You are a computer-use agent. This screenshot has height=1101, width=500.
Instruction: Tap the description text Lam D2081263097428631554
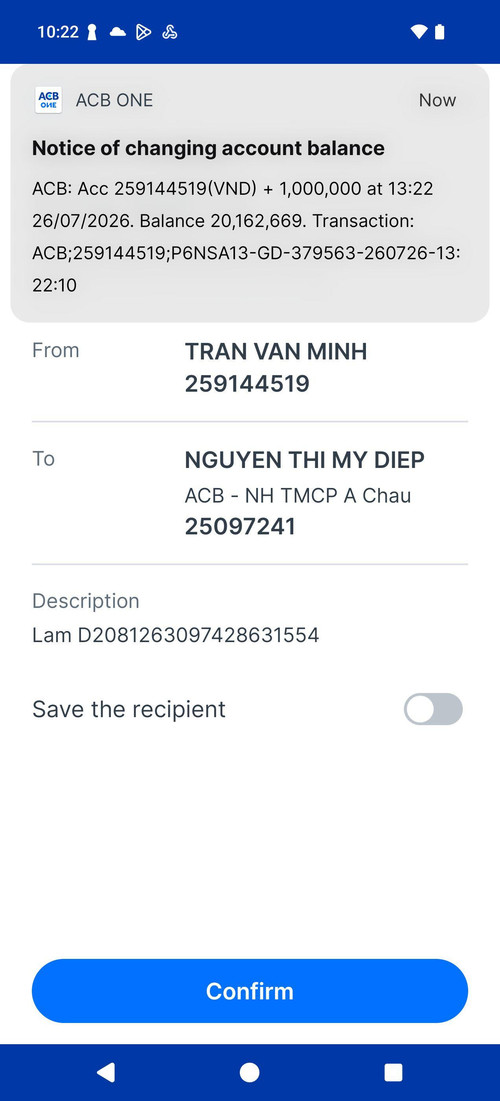point(176,635)
